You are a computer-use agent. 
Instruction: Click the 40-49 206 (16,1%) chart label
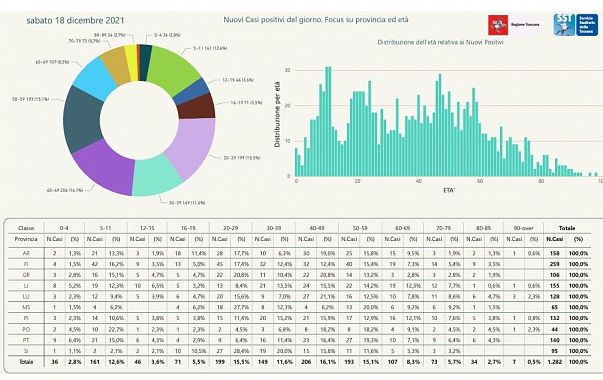65,190
